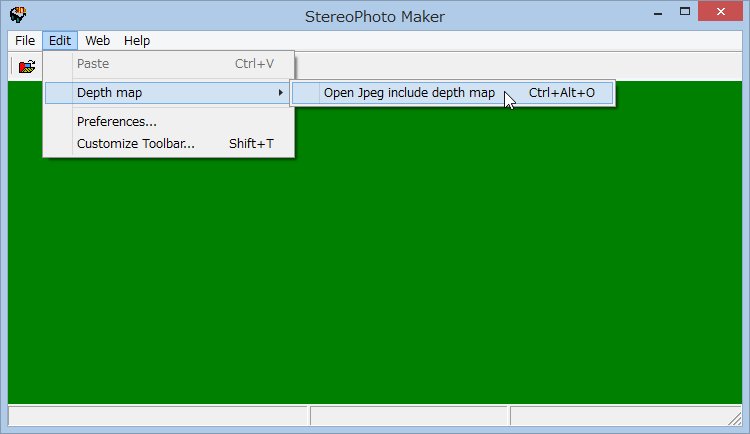The image size is (750, 434).
Task: Close the open Edit menu
Action: [60, 41]
